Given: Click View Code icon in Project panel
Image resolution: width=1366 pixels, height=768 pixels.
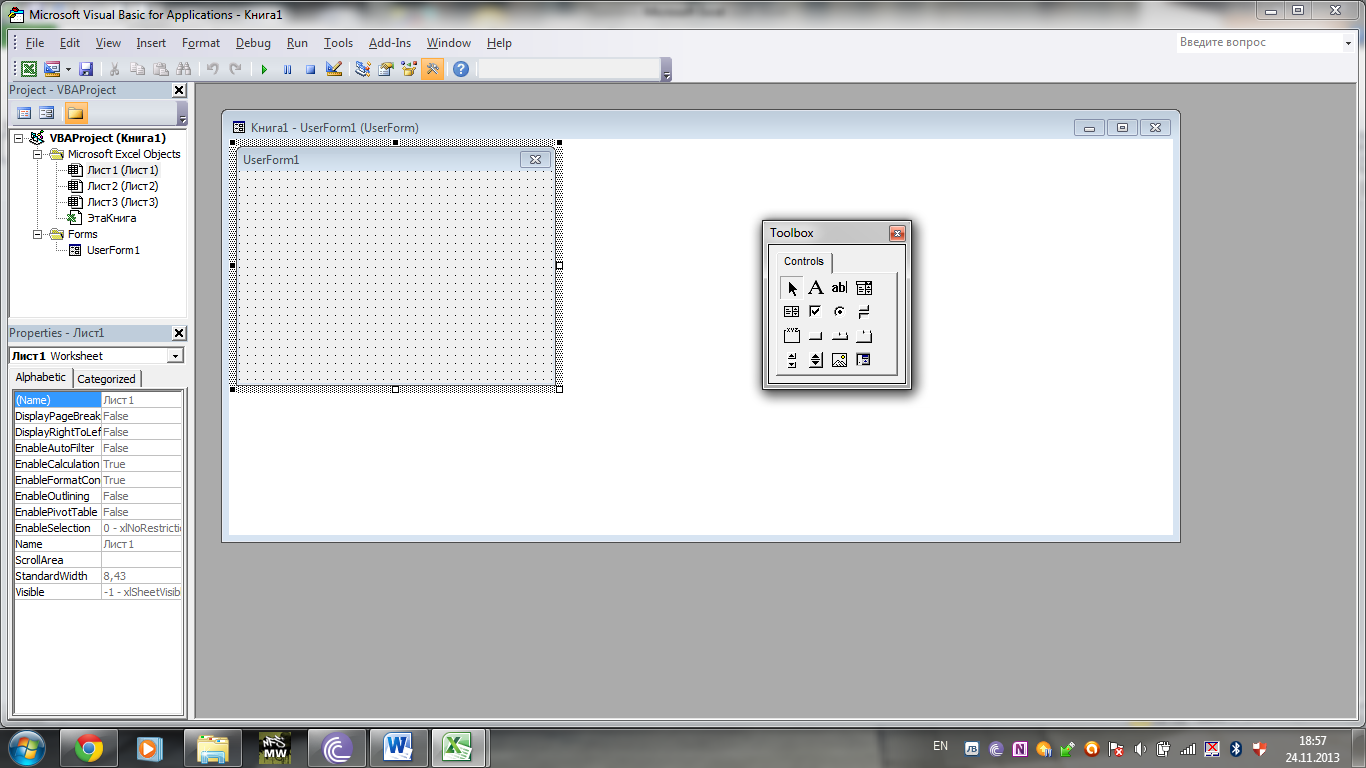Looking at the screenshot, I should coord(25,113).
